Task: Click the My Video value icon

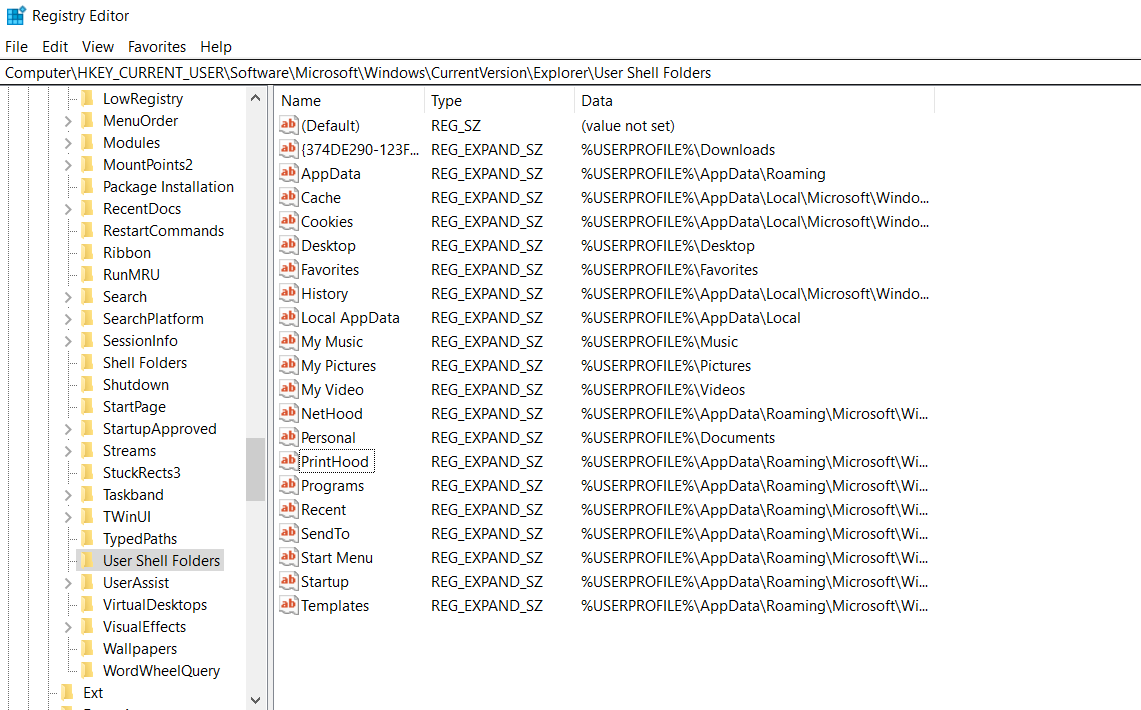Action: (x=289, y=389)
